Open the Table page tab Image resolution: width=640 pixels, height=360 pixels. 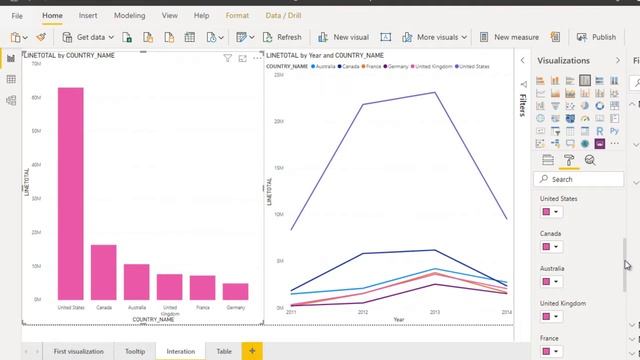[x=224, y=351]
